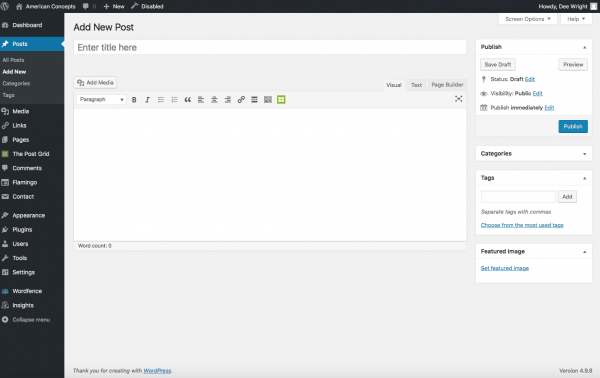
Task: Insert a bulleted list
Action: 161,99
